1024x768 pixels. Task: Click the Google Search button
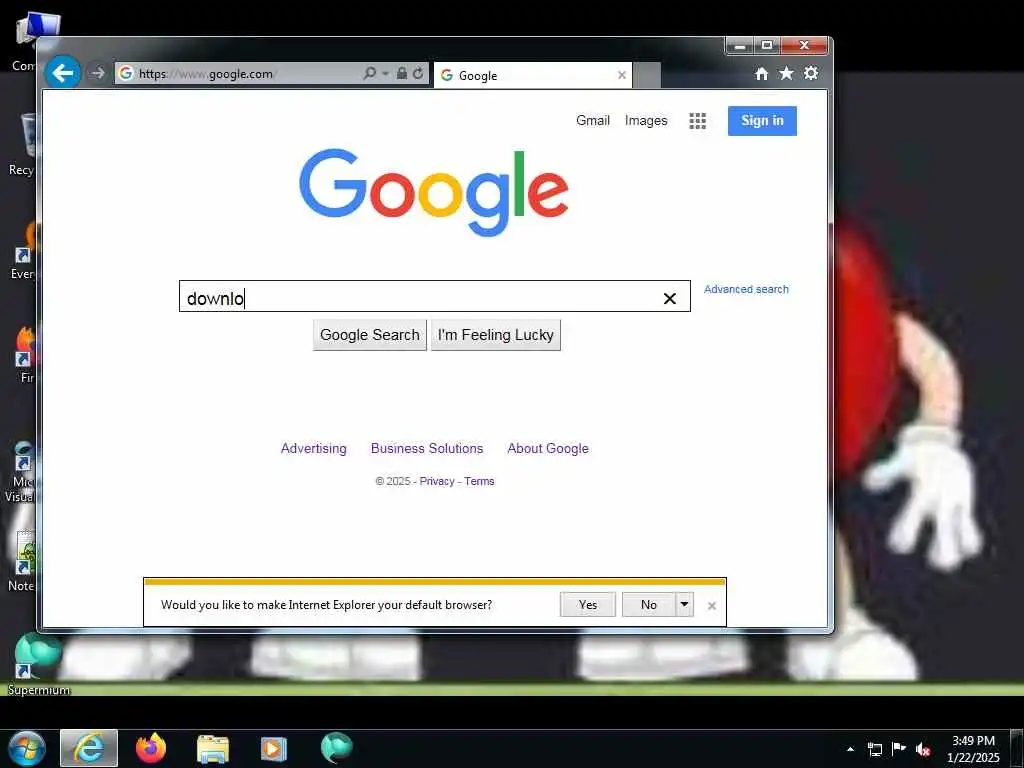[x=370, y=335]
